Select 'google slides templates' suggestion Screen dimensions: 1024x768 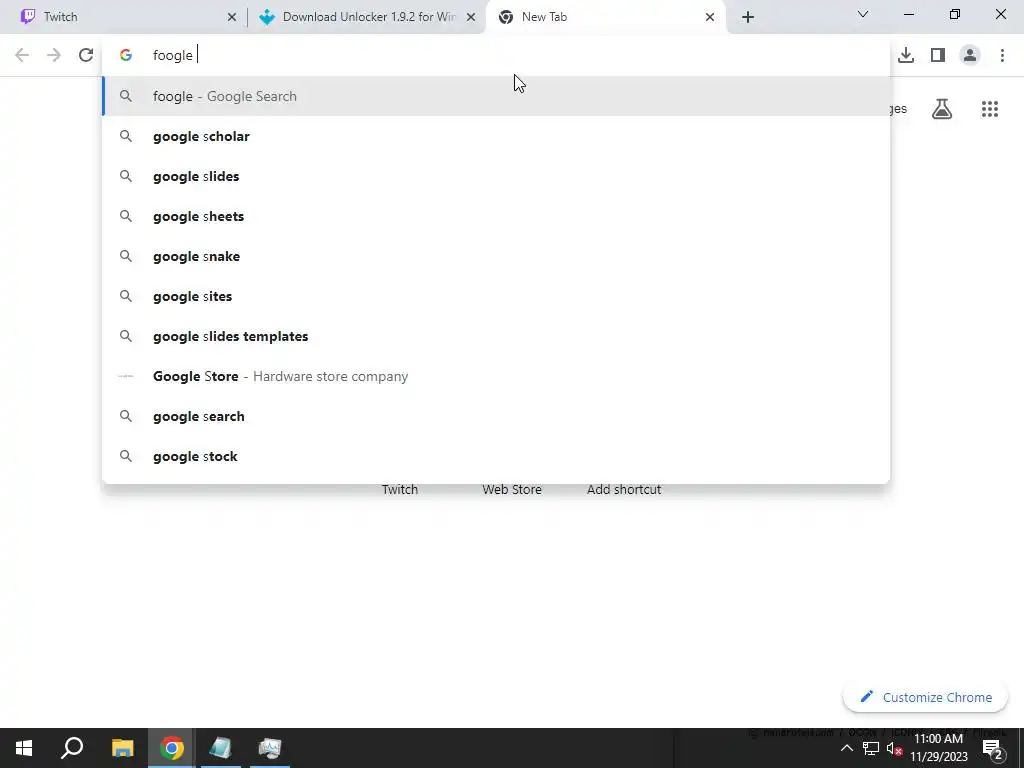coord(496,336)
